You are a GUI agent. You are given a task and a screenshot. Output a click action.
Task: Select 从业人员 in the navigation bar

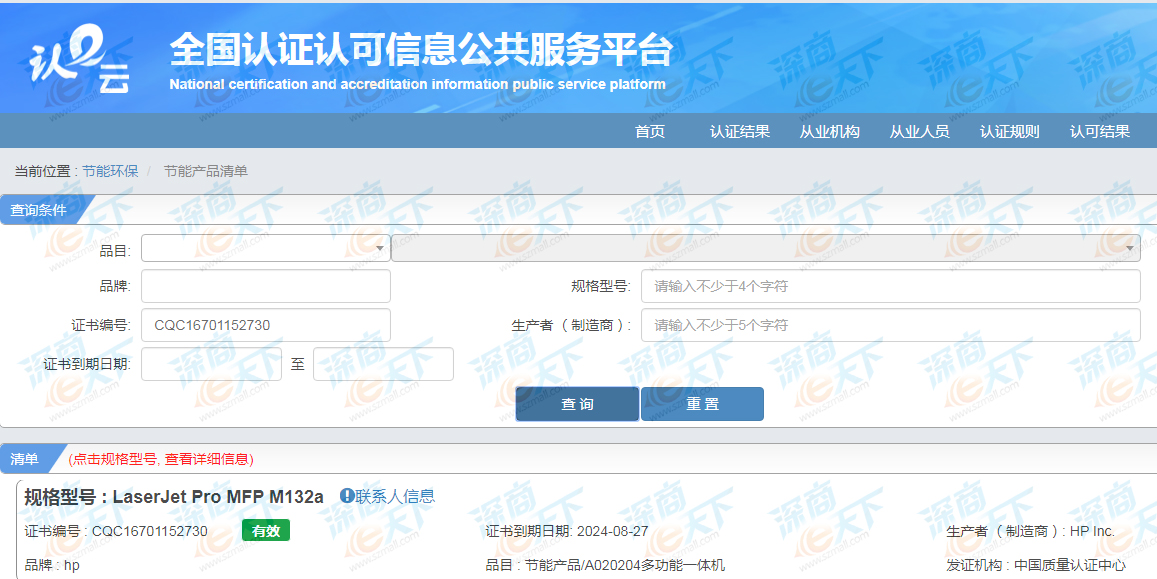point(919,131)
